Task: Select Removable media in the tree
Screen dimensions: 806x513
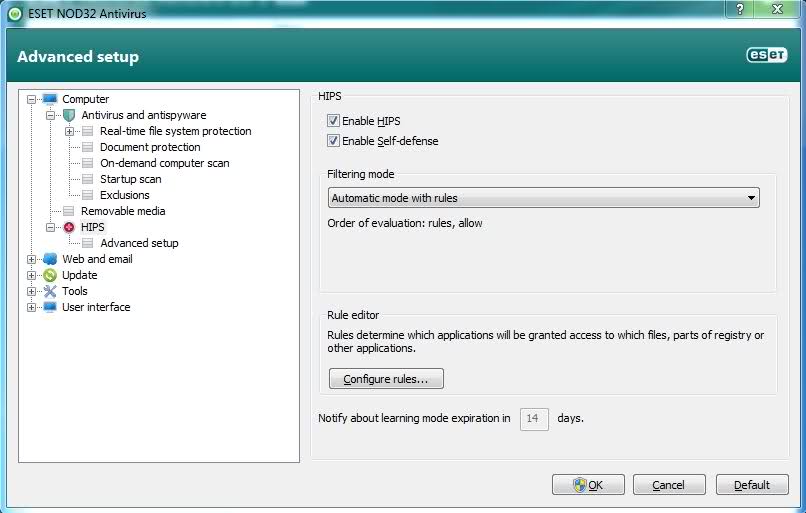Action: coord(123,211)
